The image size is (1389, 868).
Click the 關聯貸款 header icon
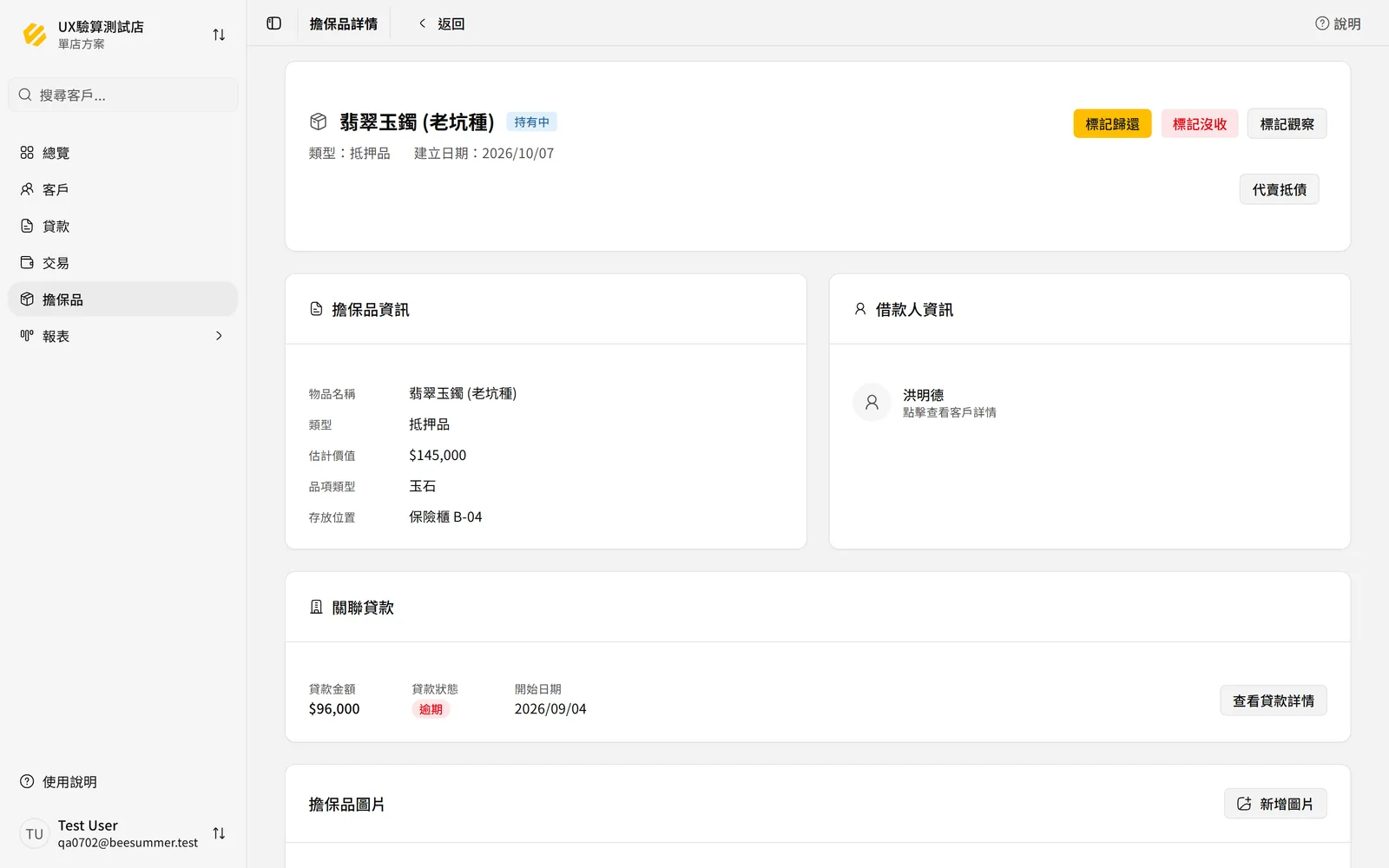[316, 608]
